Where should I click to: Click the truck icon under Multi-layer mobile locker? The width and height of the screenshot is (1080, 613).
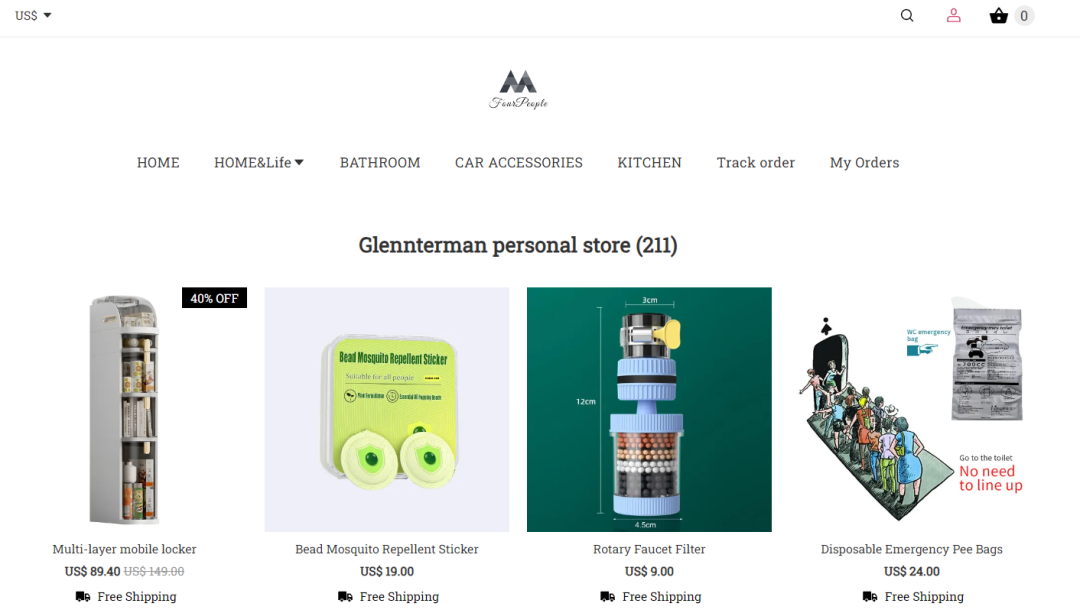[83, 596]
